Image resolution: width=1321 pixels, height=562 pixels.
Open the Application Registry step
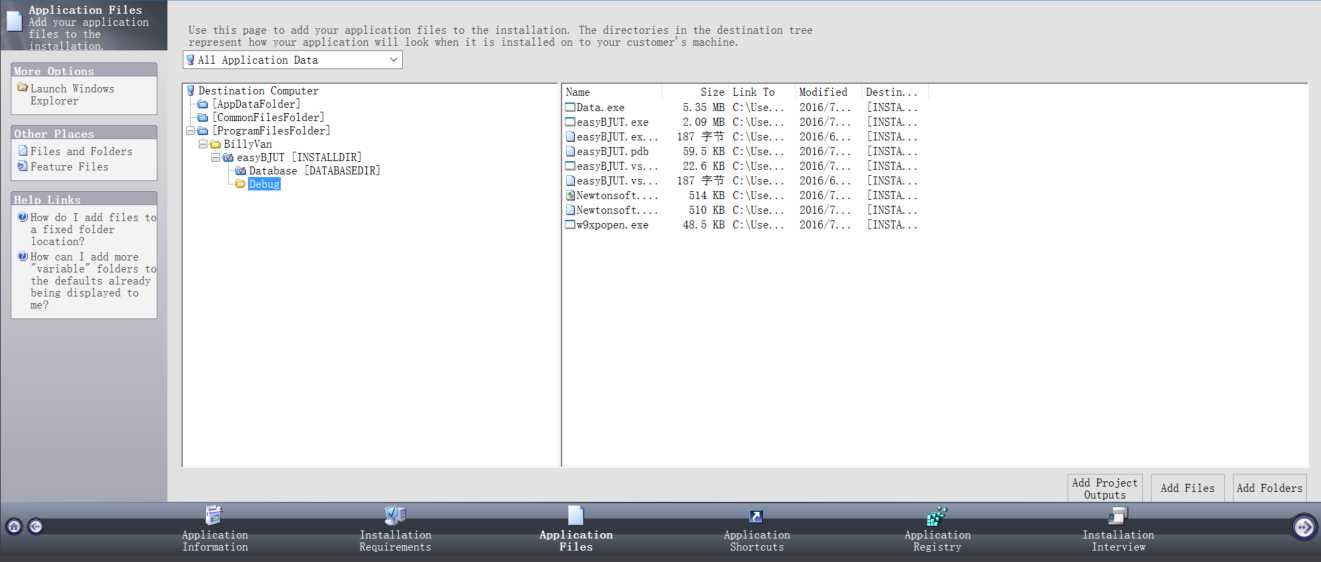937,529
